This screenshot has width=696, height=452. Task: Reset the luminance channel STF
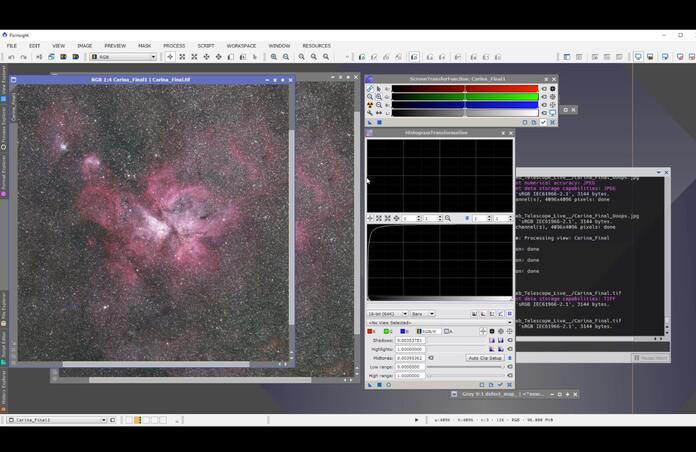click(x=544, y=113)
